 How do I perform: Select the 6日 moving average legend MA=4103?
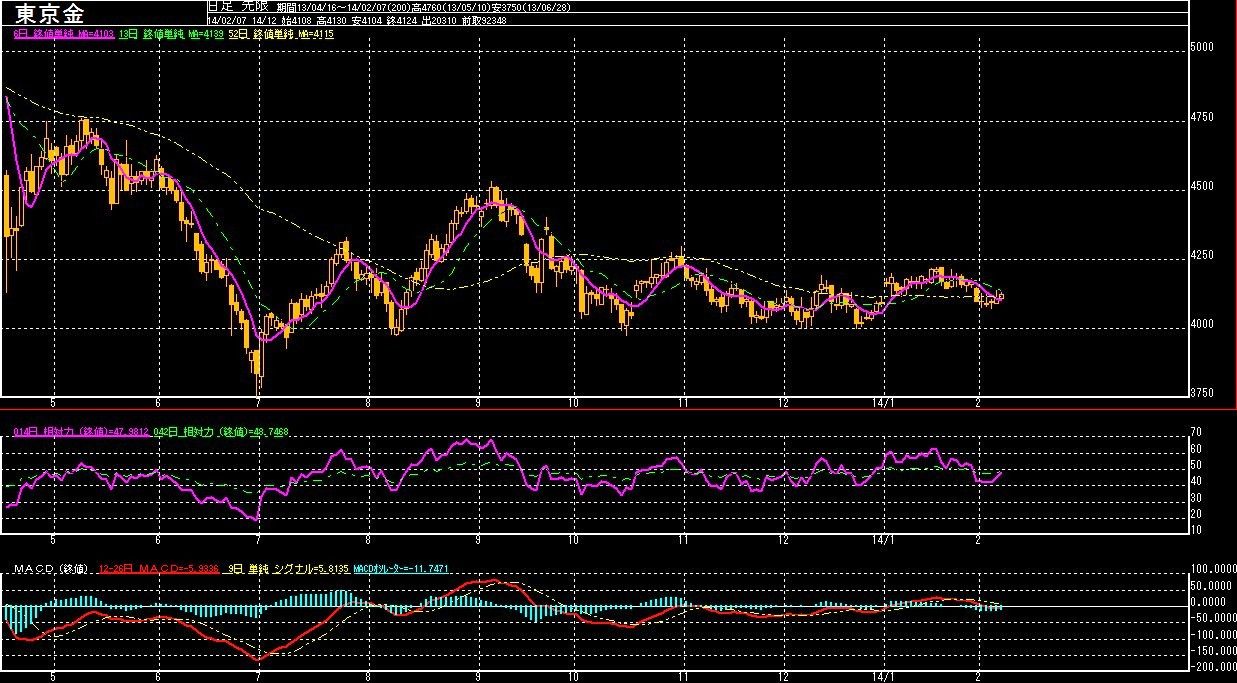click(x=64, y=34)
